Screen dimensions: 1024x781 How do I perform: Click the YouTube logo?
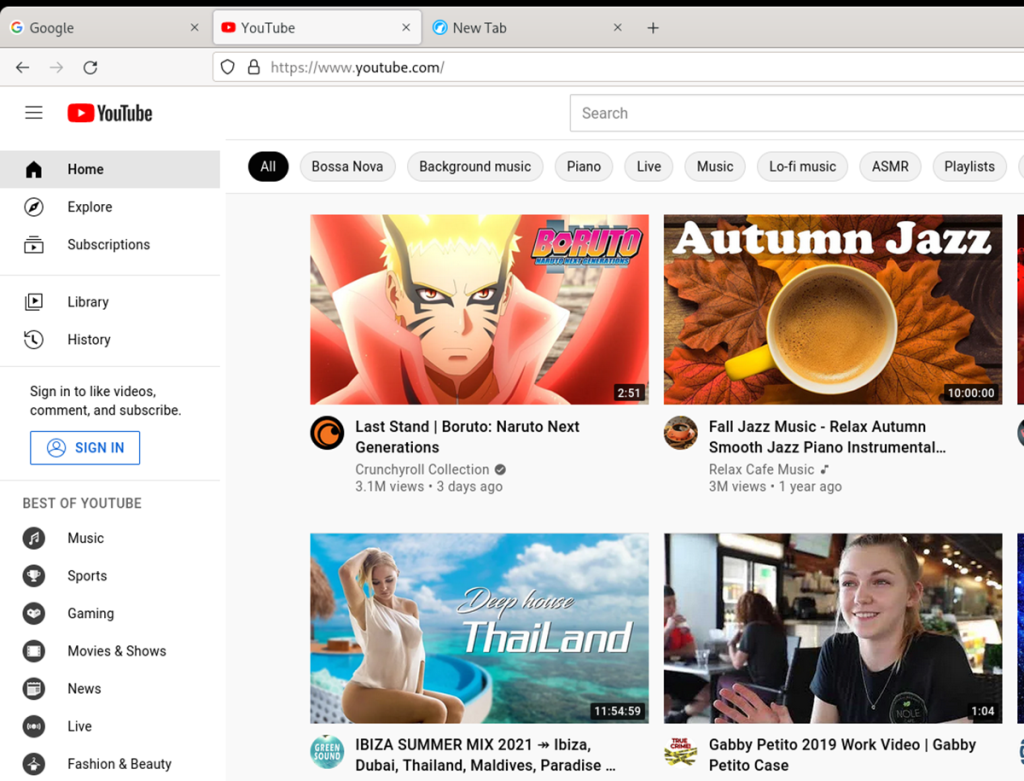109,112
